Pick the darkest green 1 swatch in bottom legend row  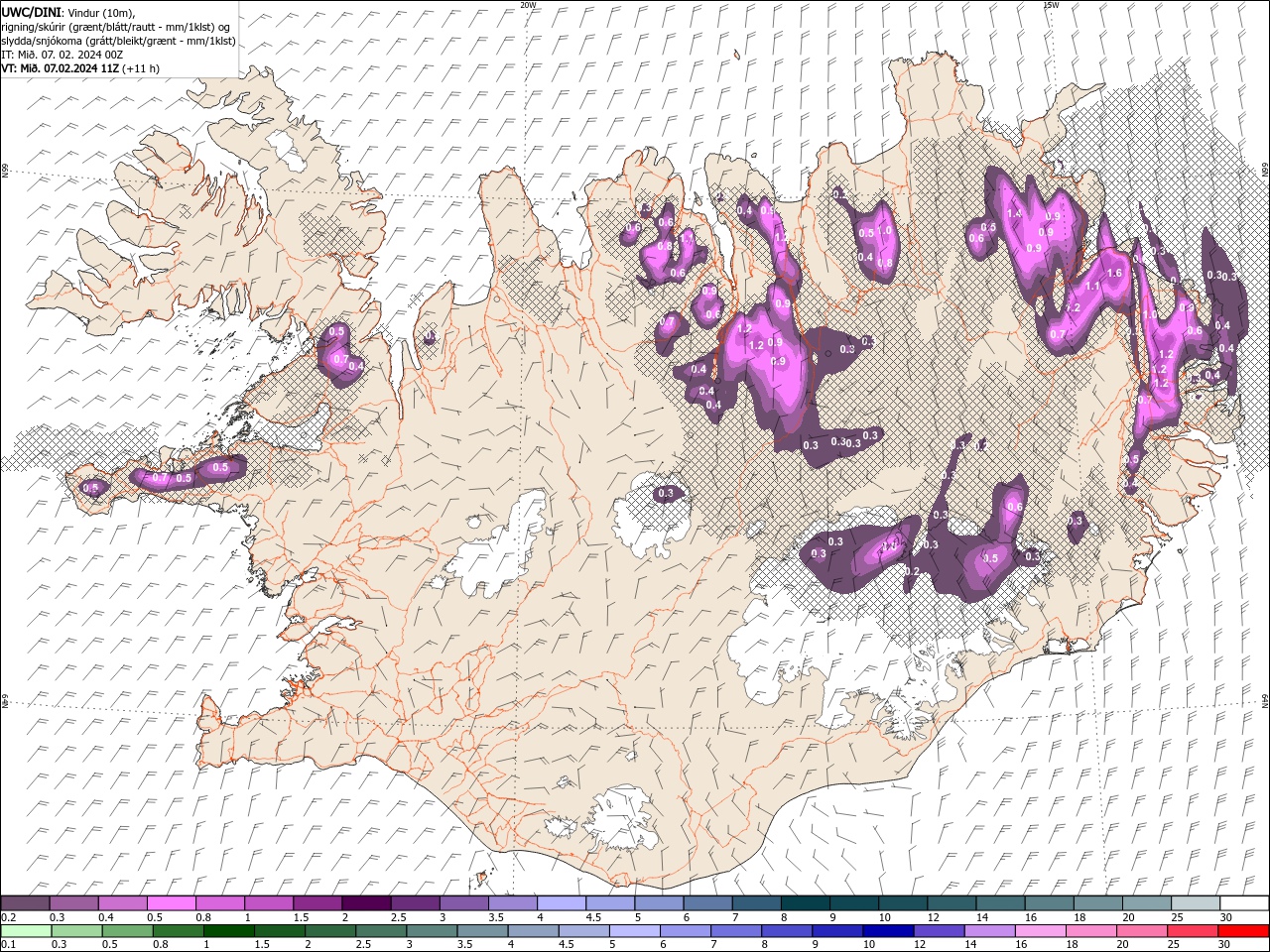[x=228, y=930]
